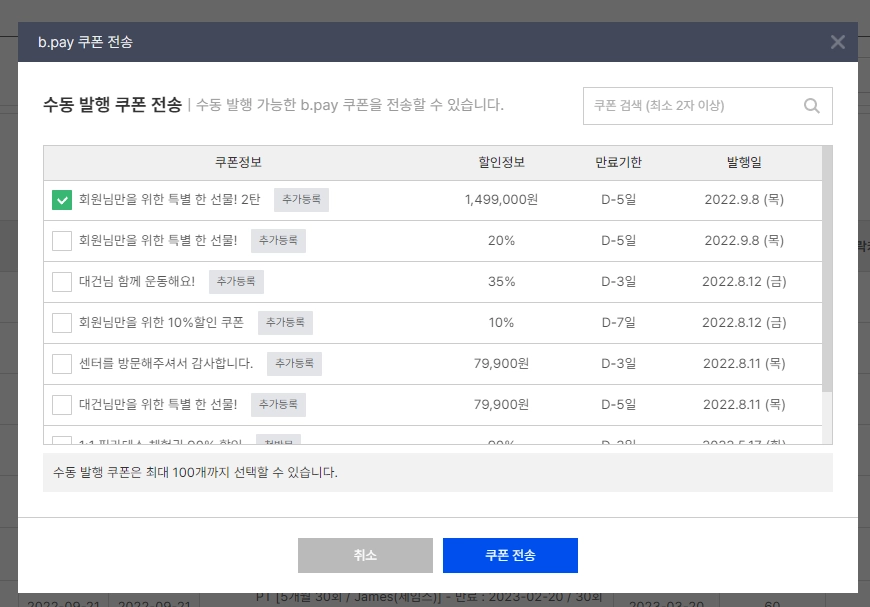
Task: Click the 쿠폰정보 column header
Action: (x=238, y=163)
